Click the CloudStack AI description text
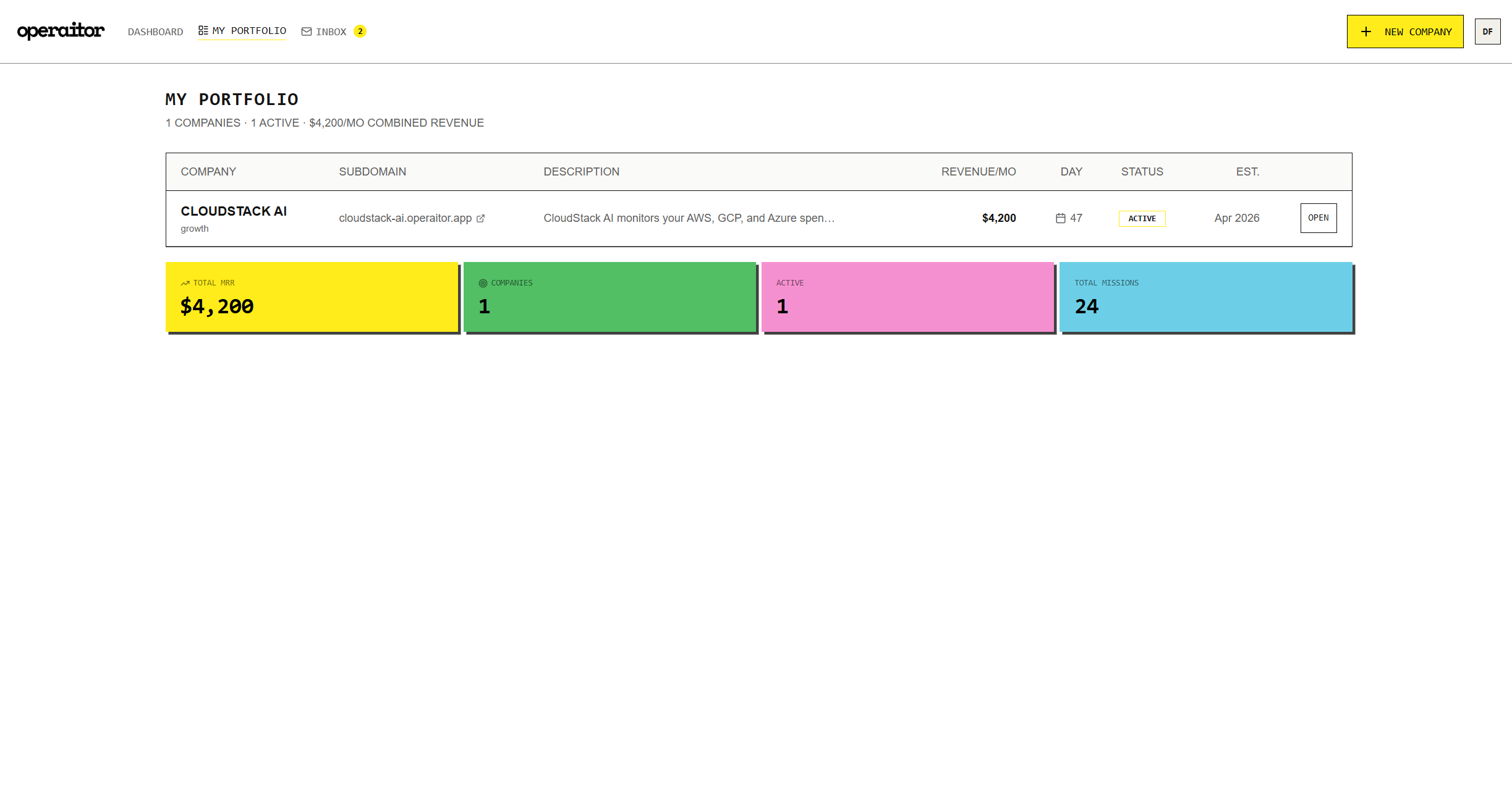 click(689, 218)
